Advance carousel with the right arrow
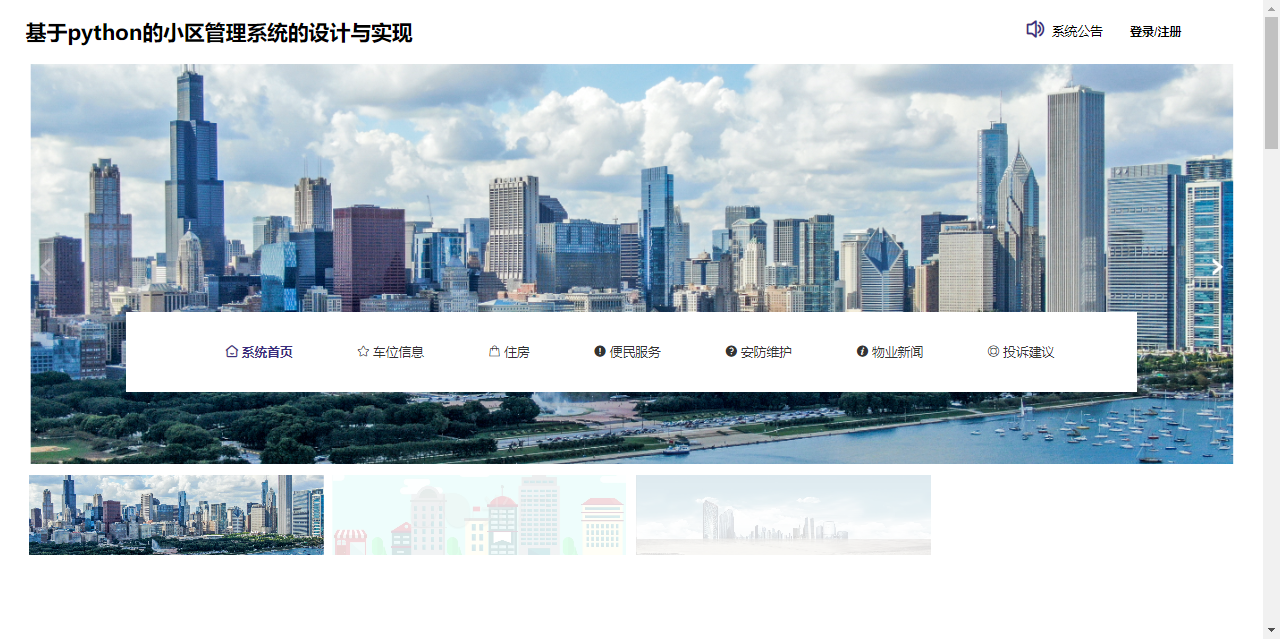Image resolution: width=1280 pixels, height=639 pixels. (x=1217, y=267)
